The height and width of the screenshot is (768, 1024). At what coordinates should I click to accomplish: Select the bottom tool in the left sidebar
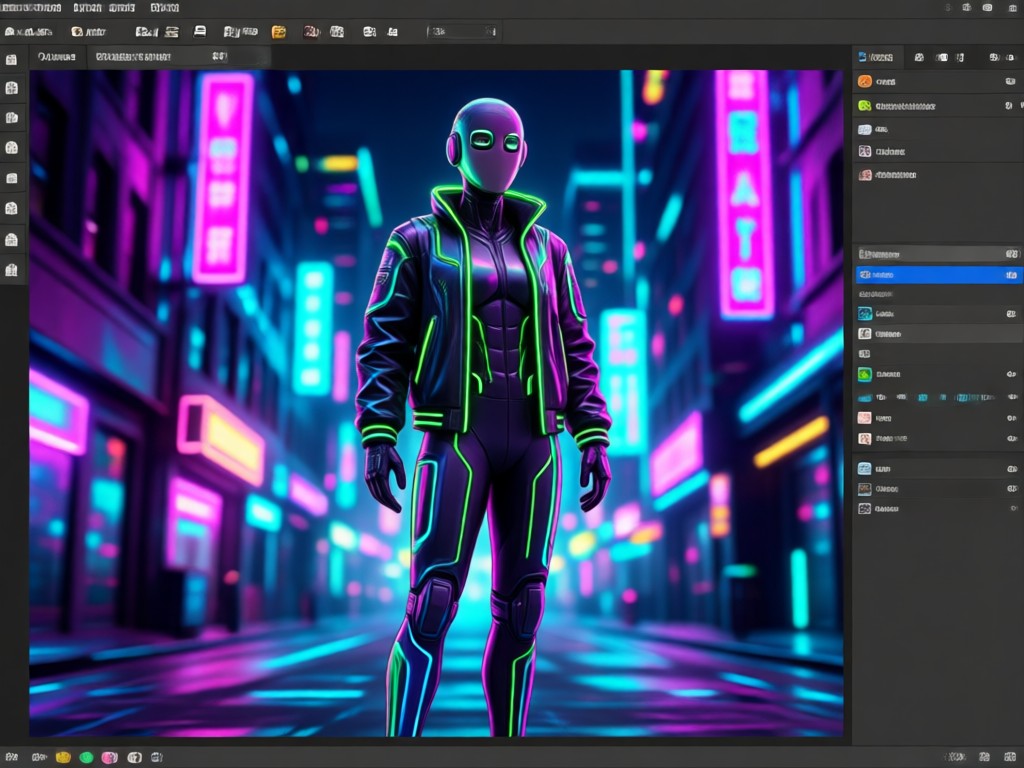coord(12,270)
